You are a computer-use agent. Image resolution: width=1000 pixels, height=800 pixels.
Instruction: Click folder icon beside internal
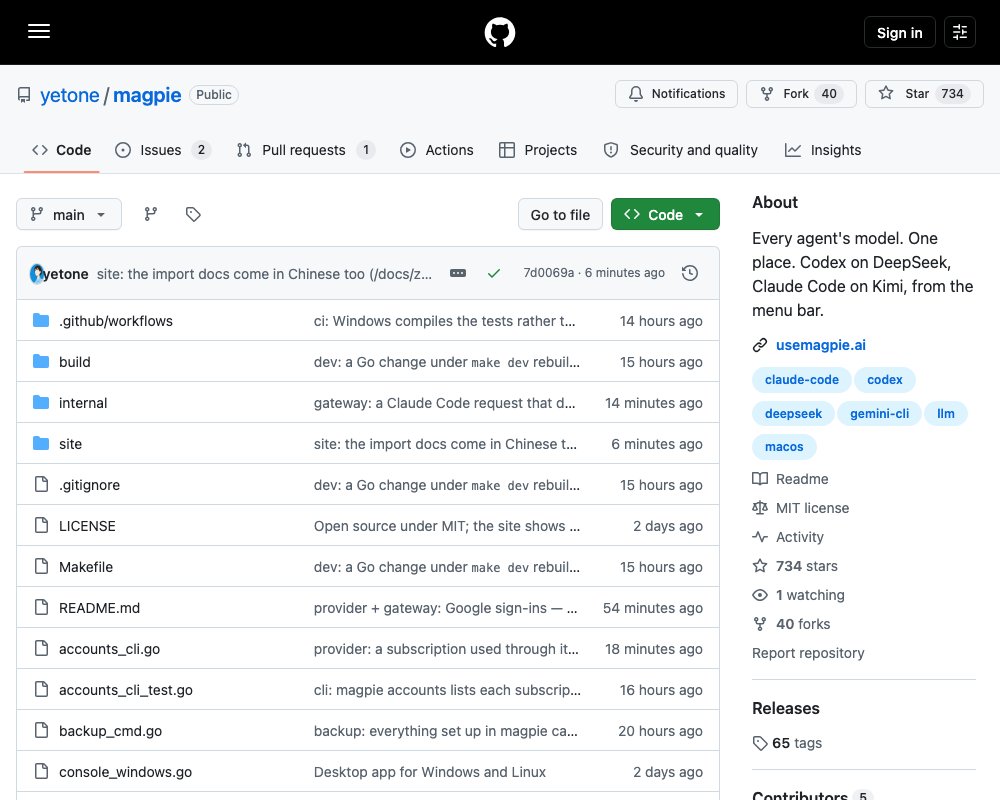(41, 403)
